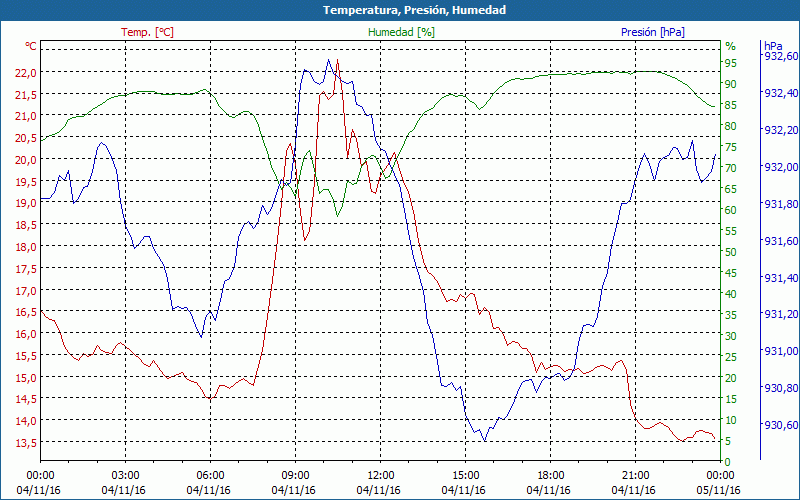The height and width of the screenshot is (500, 800).
Task: Select the '932,60' pressure axis value
Action: (781, 56)
